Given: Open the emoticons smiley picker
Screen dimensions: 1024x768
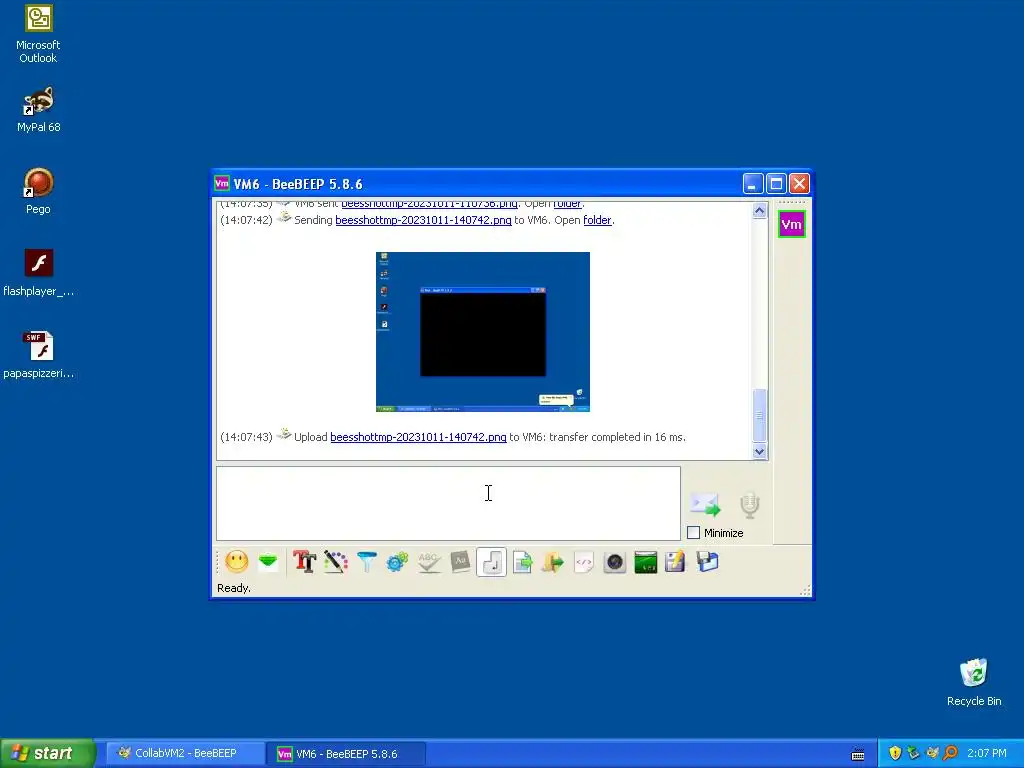Looking at the screenshot, I should (x=236, y=562).
